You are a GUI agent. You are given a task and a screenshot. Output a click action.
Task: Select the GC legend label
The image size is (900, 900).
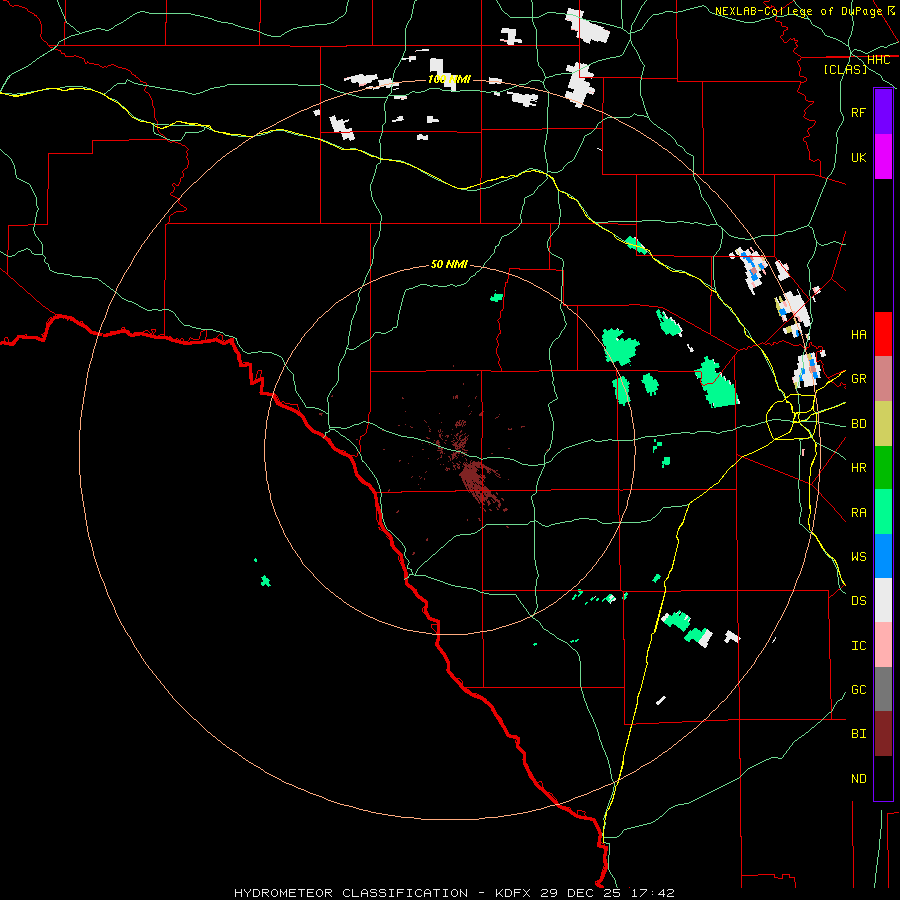[859, 690]
